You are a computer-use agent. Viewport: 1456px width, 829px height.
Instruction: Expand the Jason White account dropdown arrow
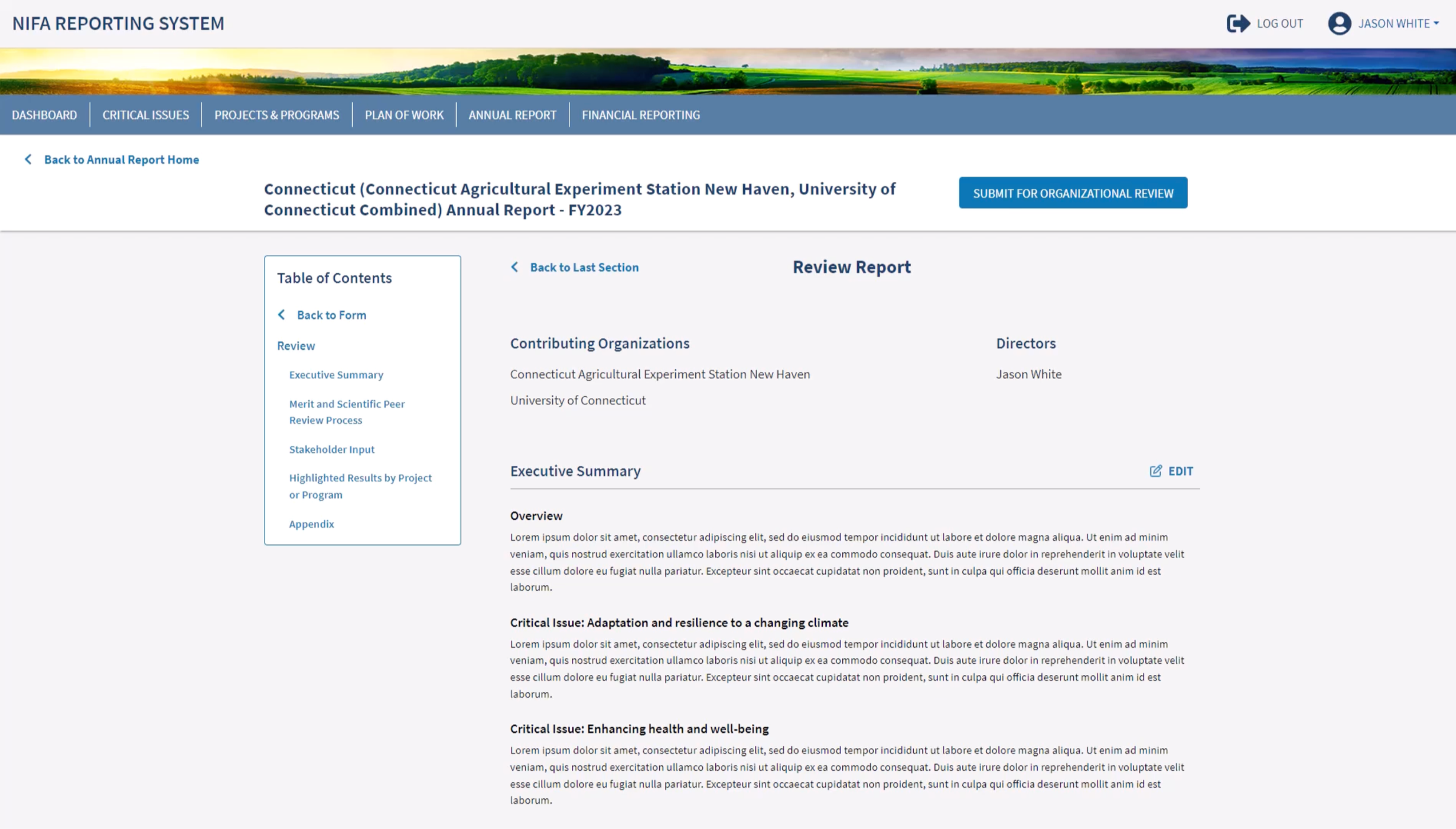click(x=1437, y=24)
